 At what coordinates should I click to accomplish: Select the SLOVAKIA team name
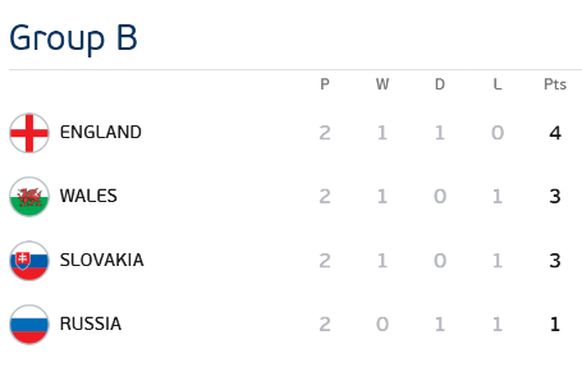tap(102, 260)
